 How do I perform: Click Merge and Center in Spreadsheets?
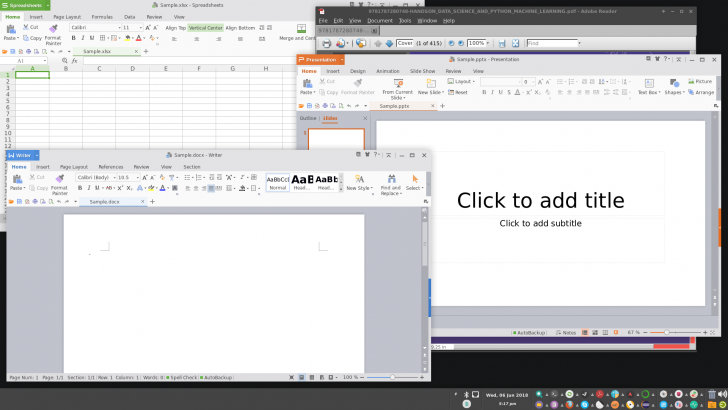point(299,33)
